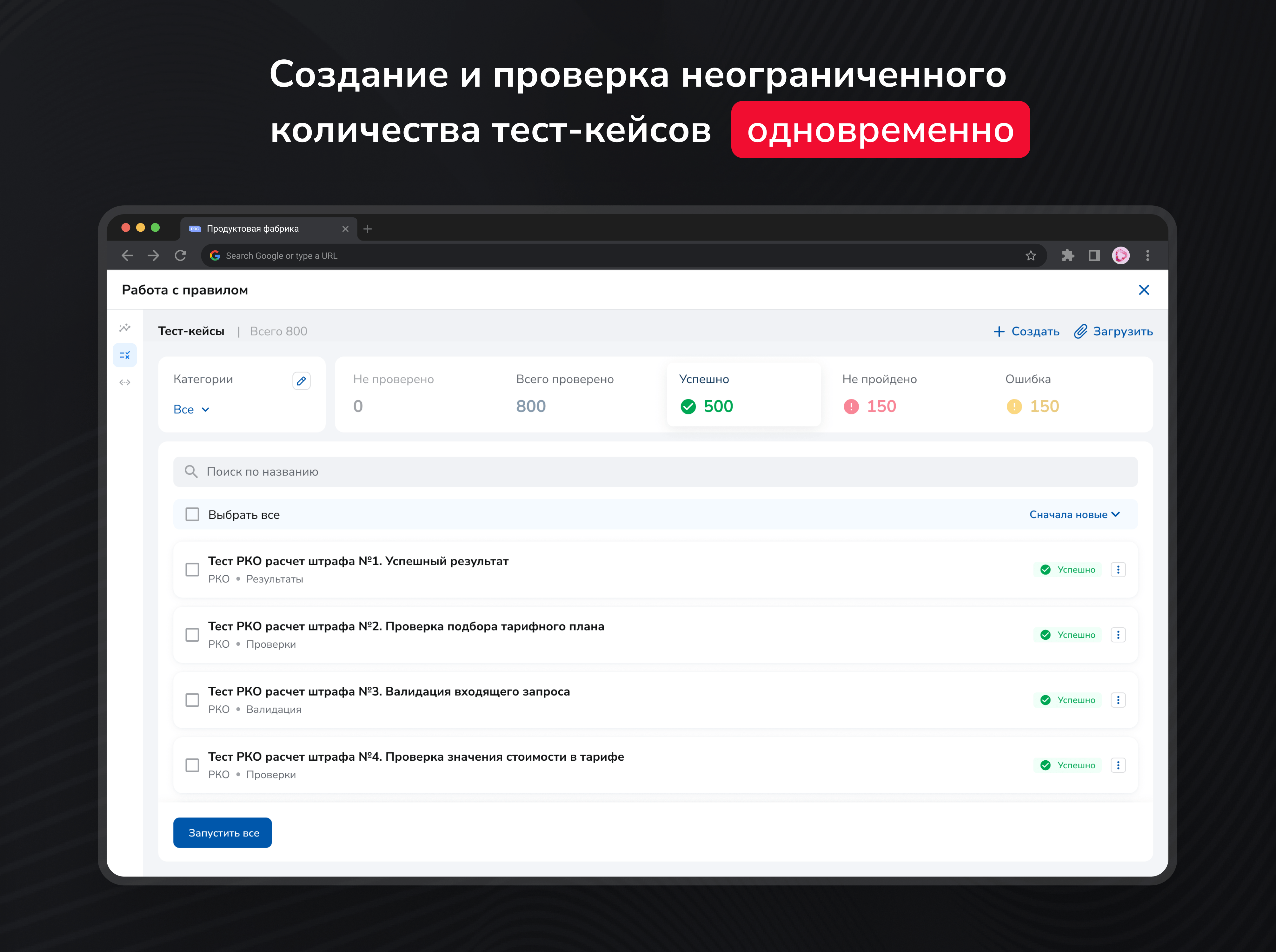Filter by the Успешно 500 status card
This screenshot has width=1276, height=952.
click(x=743, y=394)
